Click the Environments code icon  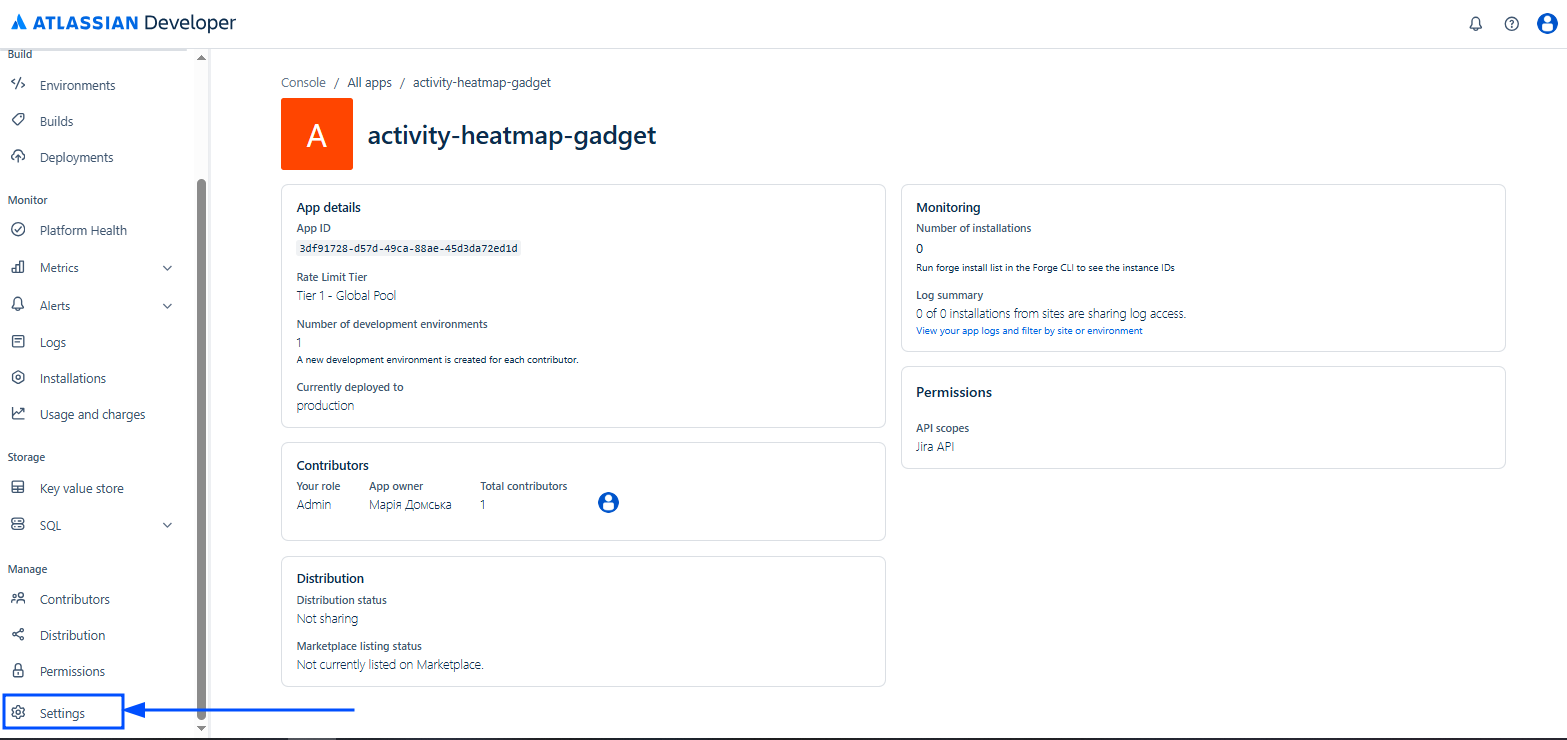coord(18,85)
